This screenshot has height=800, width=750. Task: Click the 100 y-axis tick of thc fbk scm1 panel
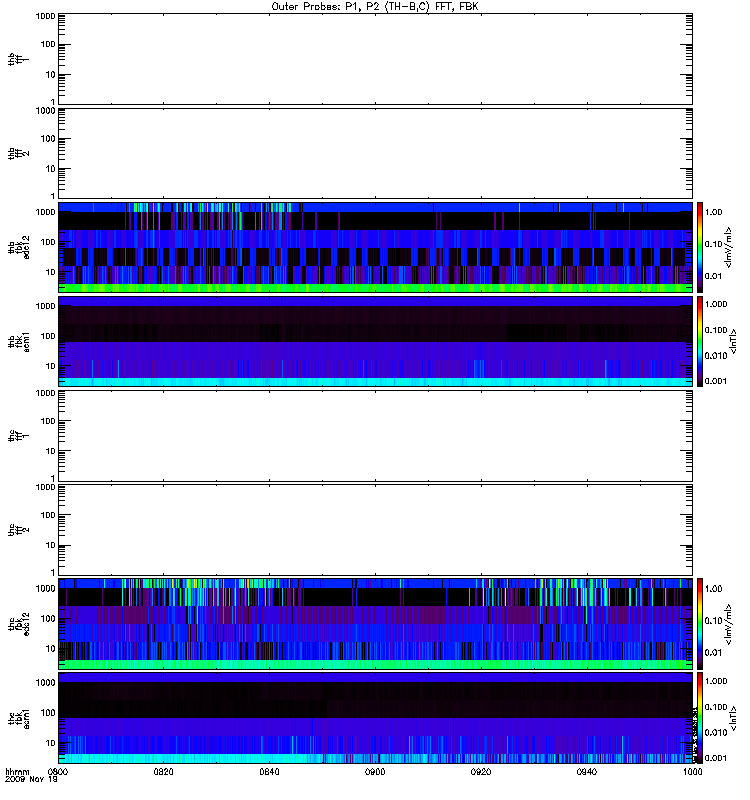(x=48, y=713)
